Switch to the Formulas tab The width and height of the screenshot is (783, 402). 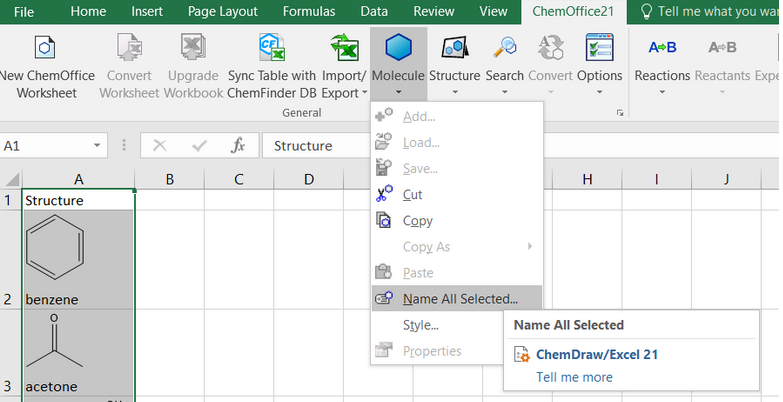309,11
